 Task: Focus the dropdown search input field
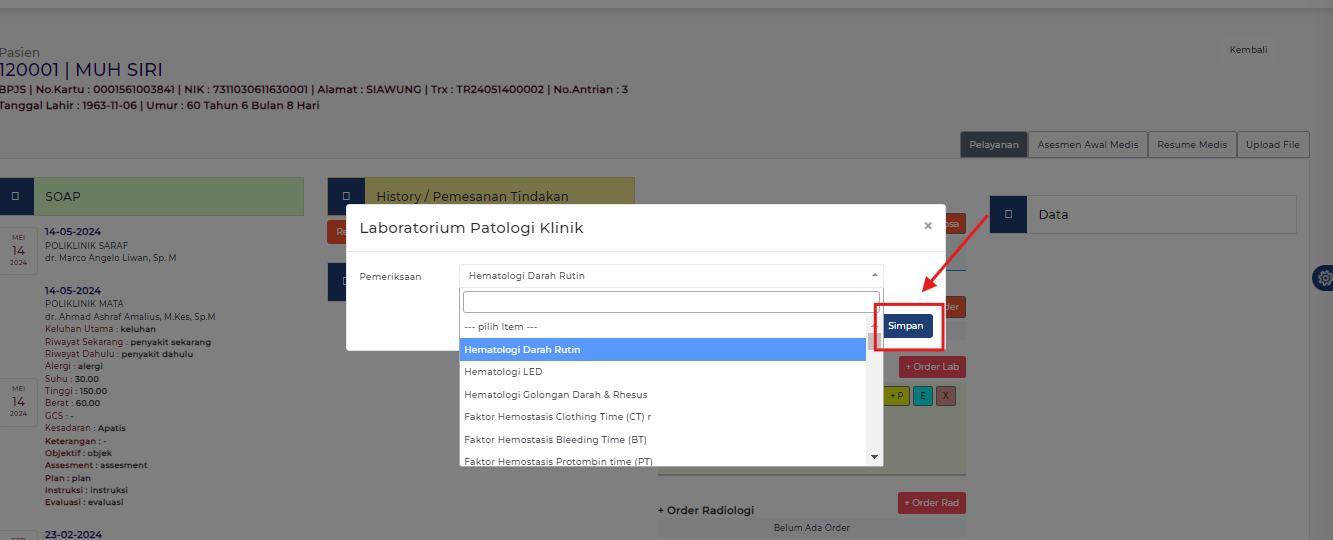(x=670, y=302)
